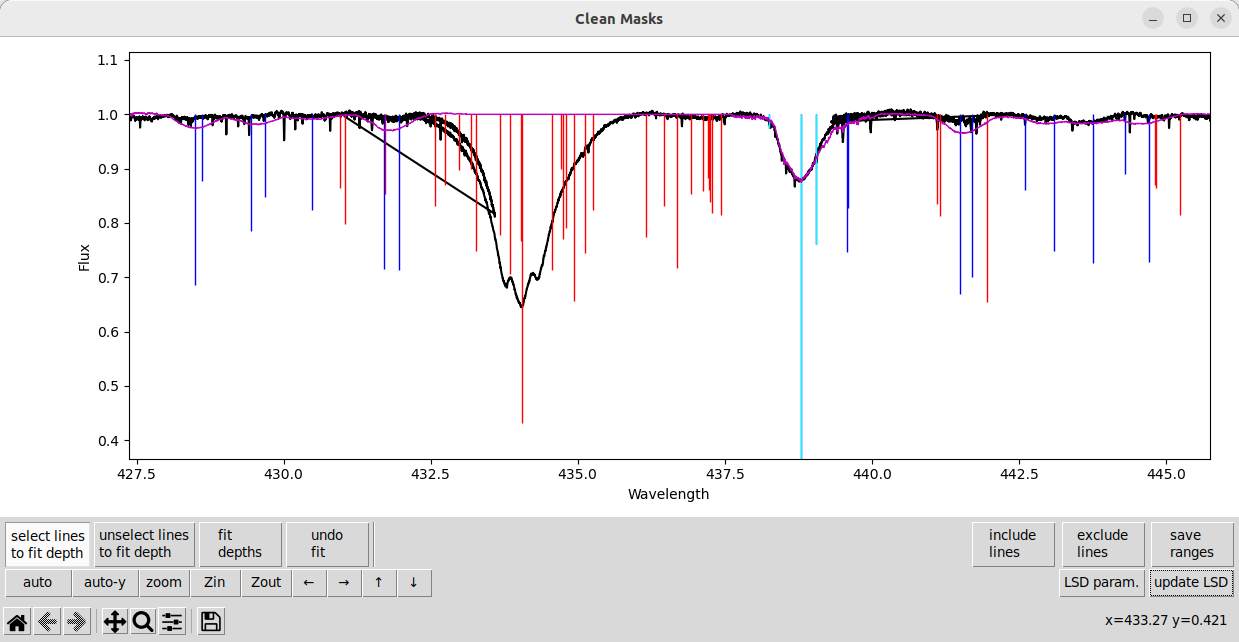Pan view right with arrow button
The image size is (1239, 642).
tap(344, 582)
